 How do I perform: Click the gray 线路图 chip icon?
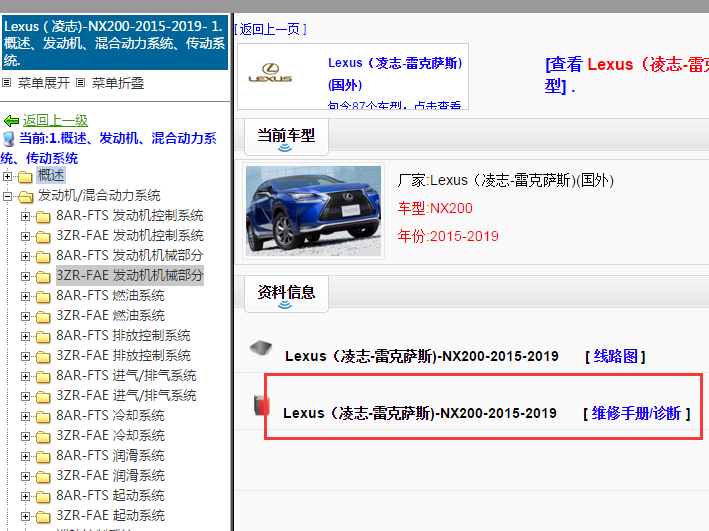261,348
